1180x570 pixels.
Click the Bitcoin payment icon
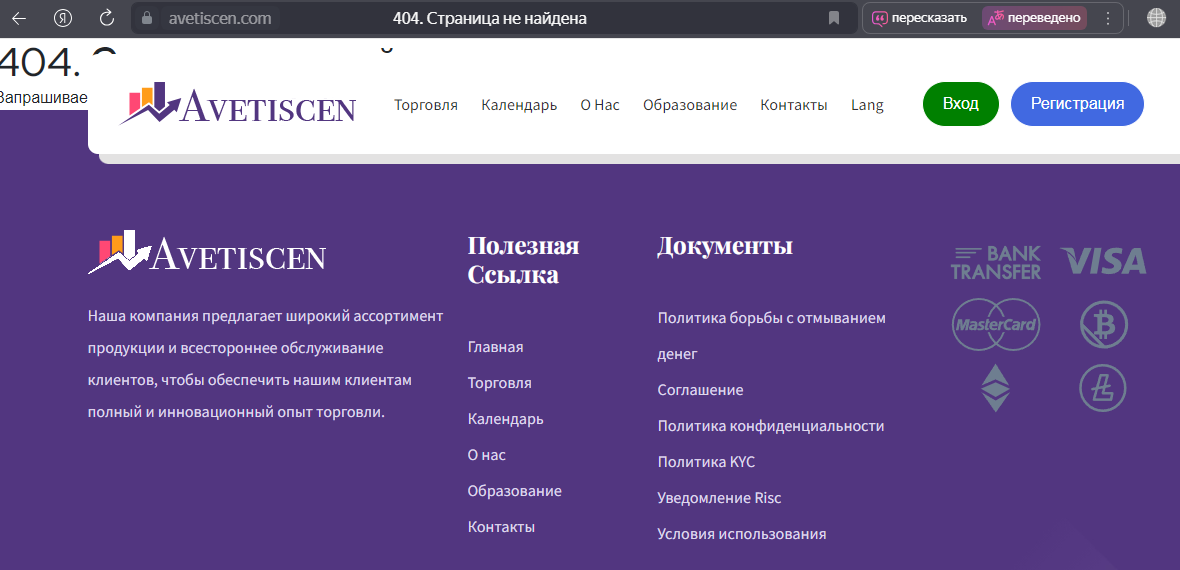click(x=1103, y=325)
